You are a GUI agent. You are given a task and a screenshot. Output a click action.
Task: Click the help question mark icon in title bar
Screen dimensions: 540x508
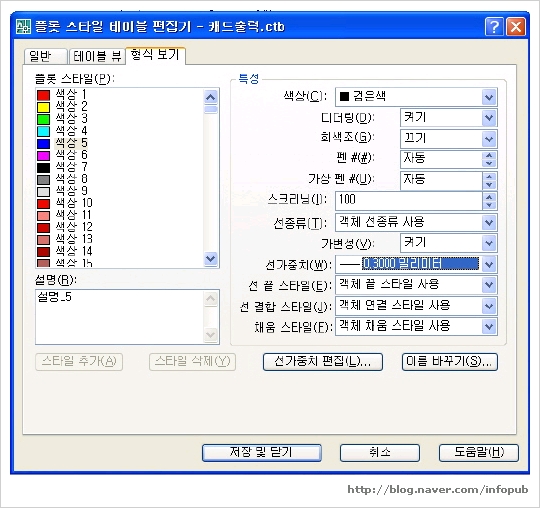pyautogui.click(x=494, y=27)
